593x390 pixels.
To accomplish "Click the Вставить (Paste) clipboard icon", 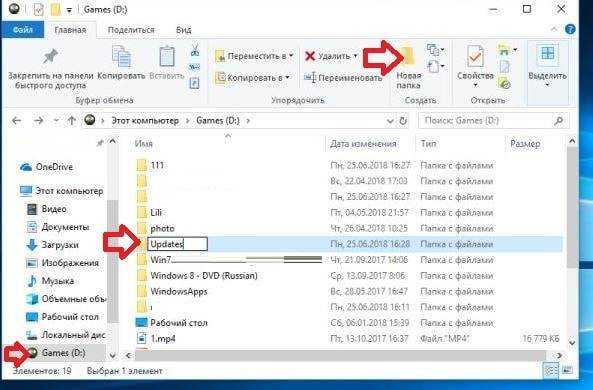I will pyautogui.click(x=167, y=57).
